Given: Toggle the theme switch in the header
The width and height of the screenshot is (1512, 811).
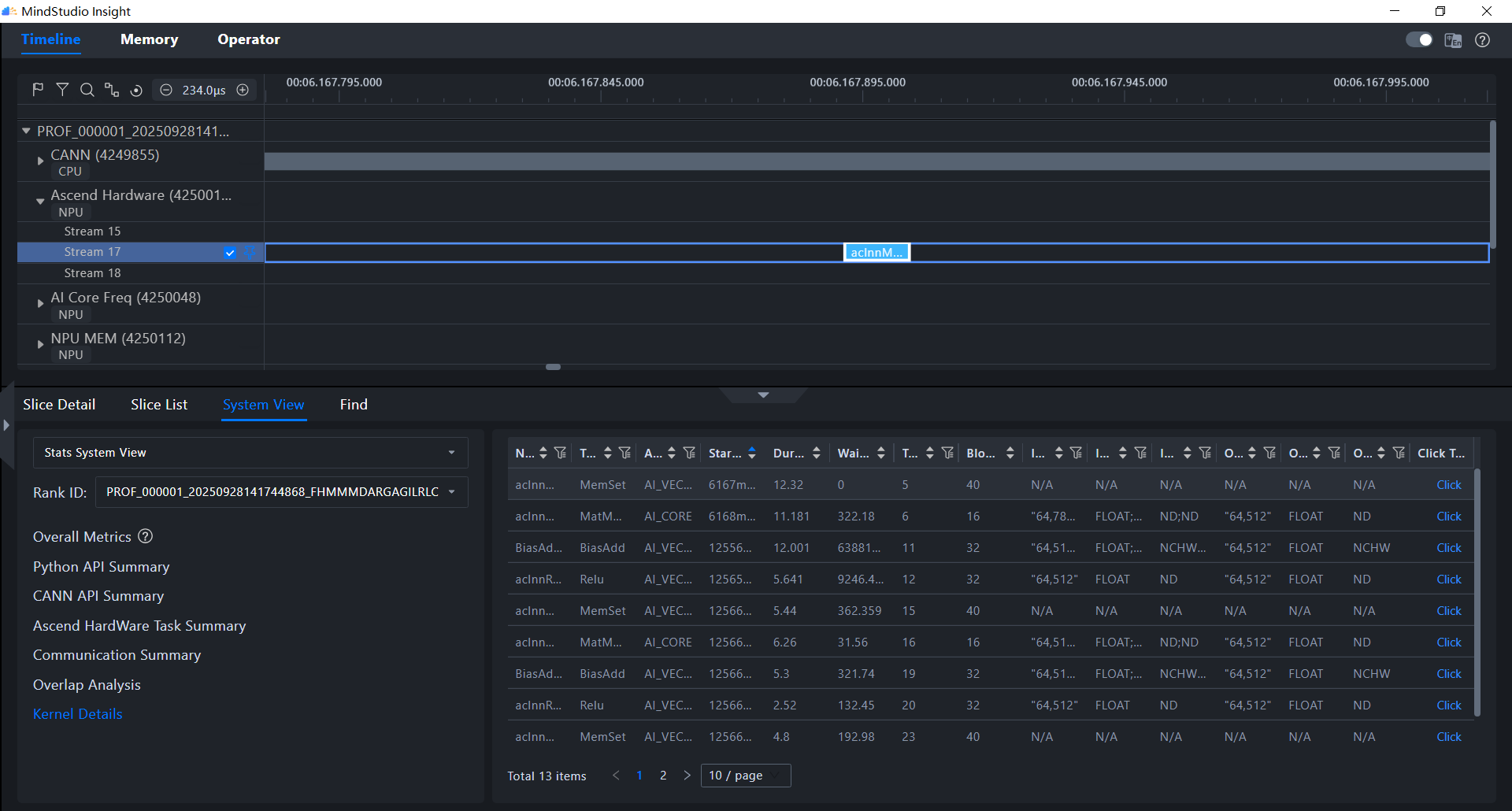Looking at the screenshot, I should coord(1419,40).
